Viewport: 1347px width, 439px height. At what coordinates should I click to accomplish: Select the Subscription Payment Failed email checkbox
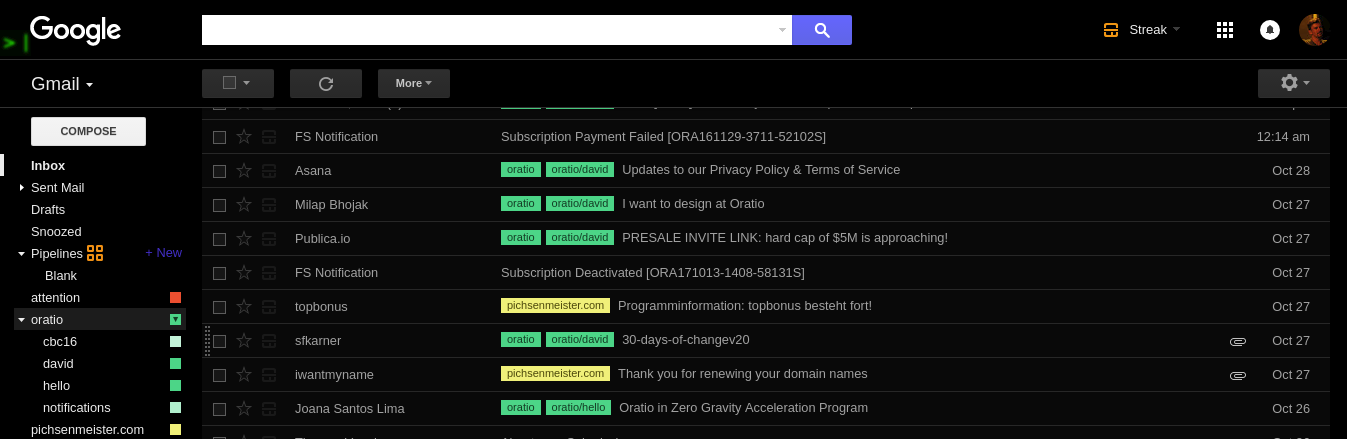coord(219,137)
